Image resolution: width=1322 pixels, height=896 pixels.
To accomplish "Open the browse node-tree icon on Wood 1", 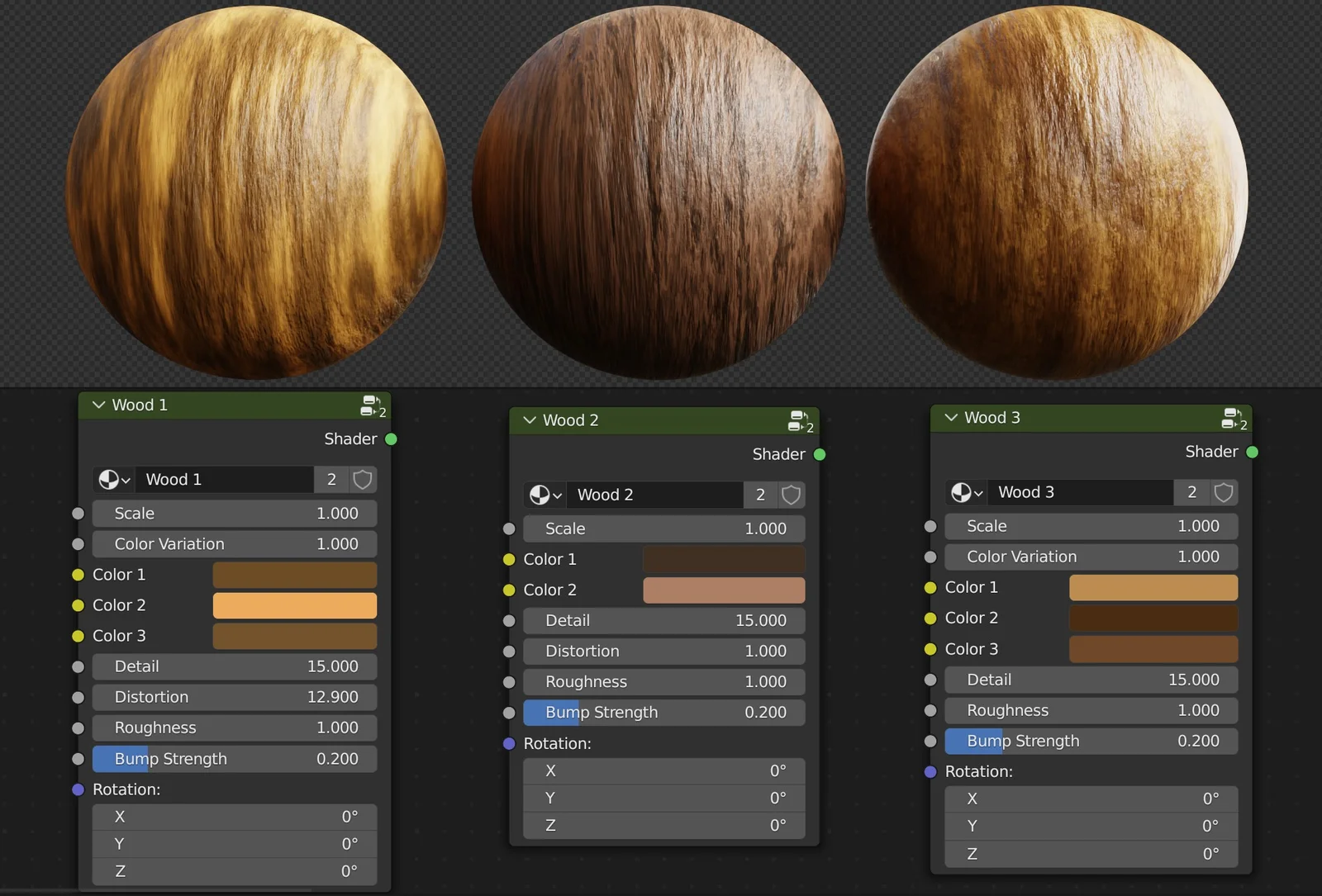I will click(x=113, y=479).
